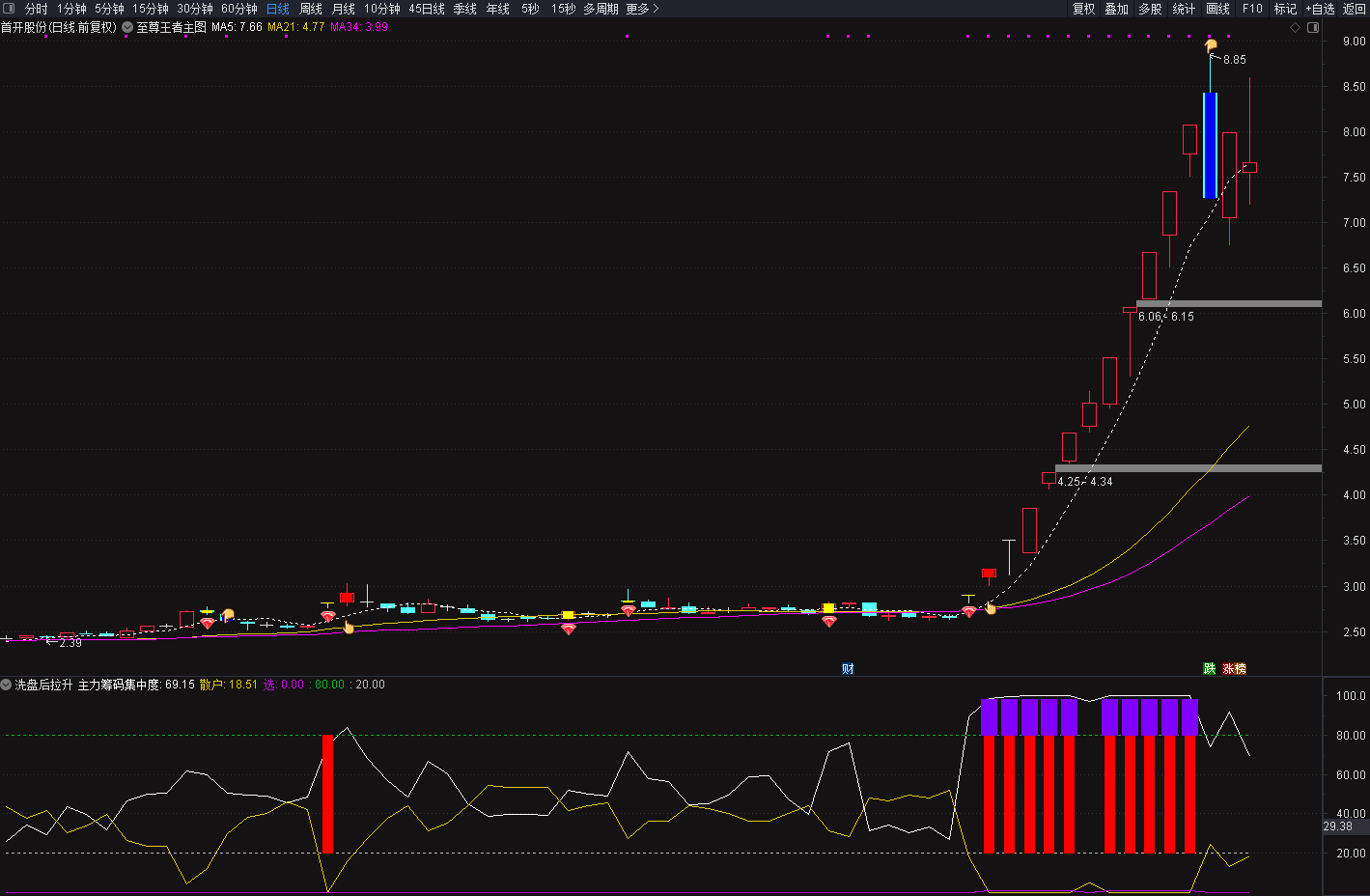Select the 60分钟 period tab
The image size is (1370, 896).
tap(239, 9)
